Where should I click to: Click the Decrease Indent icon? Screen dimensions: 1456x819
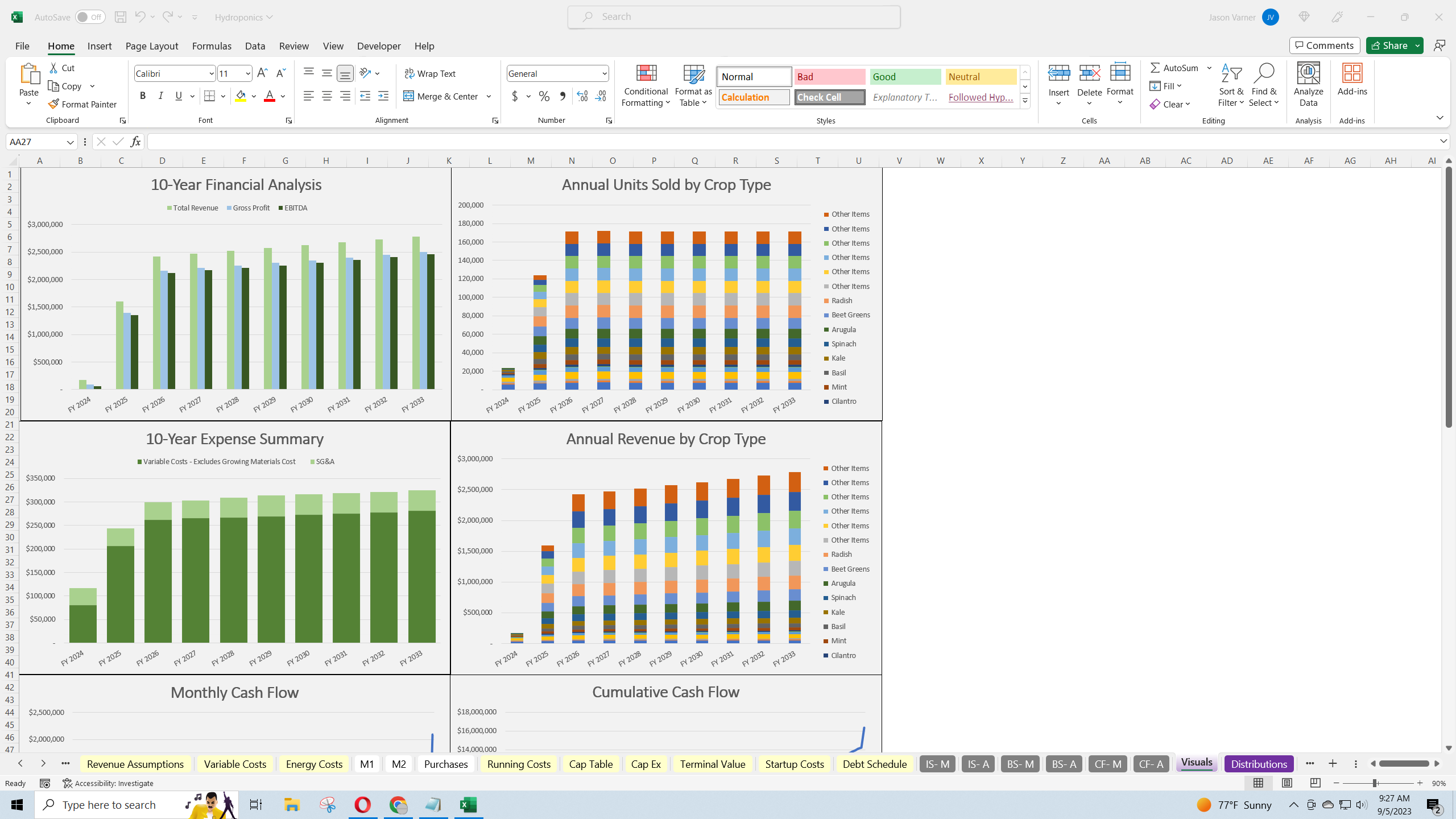(365, 96)
